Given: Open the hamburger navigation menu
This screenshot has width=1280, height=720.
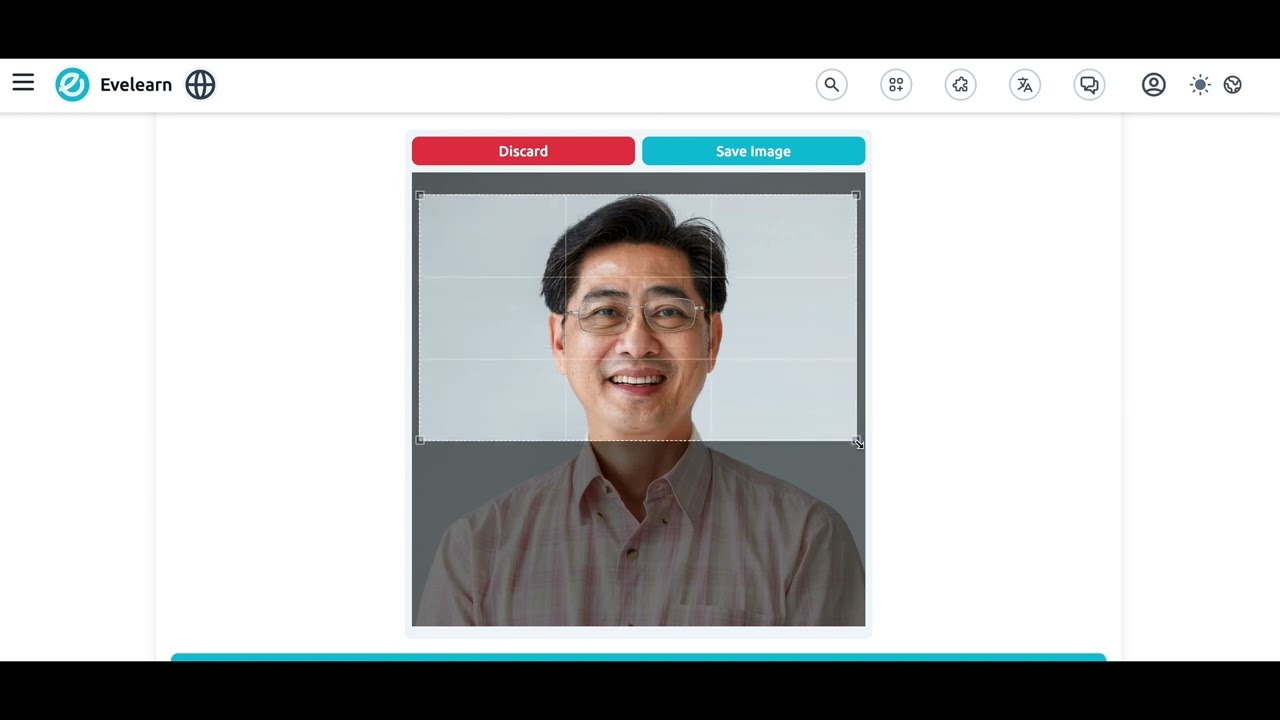Looking at the screenshot, I should tap(23, 83).
